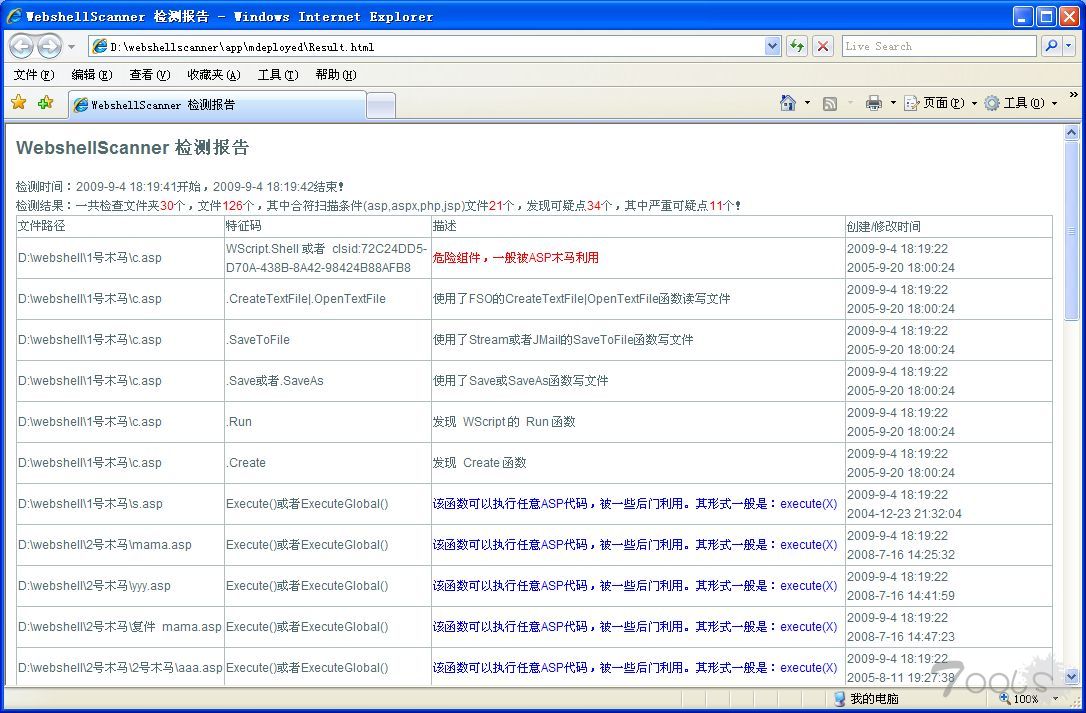The height and width of the screenshot is (713, 1086).
Task: Click the Live Search input box
Action: point(939,46)
